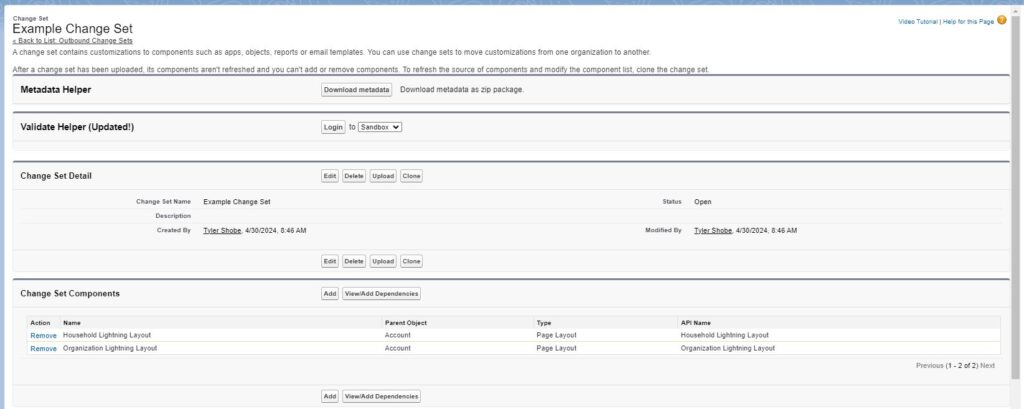
Task: Click the top Delete button
Action: coord(354,176)
